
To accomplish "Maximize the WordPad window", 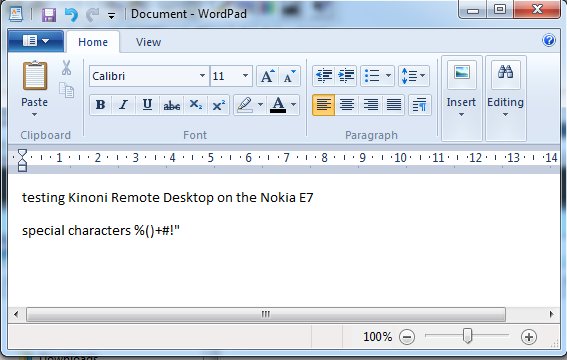I will click(x=500, y=9).
